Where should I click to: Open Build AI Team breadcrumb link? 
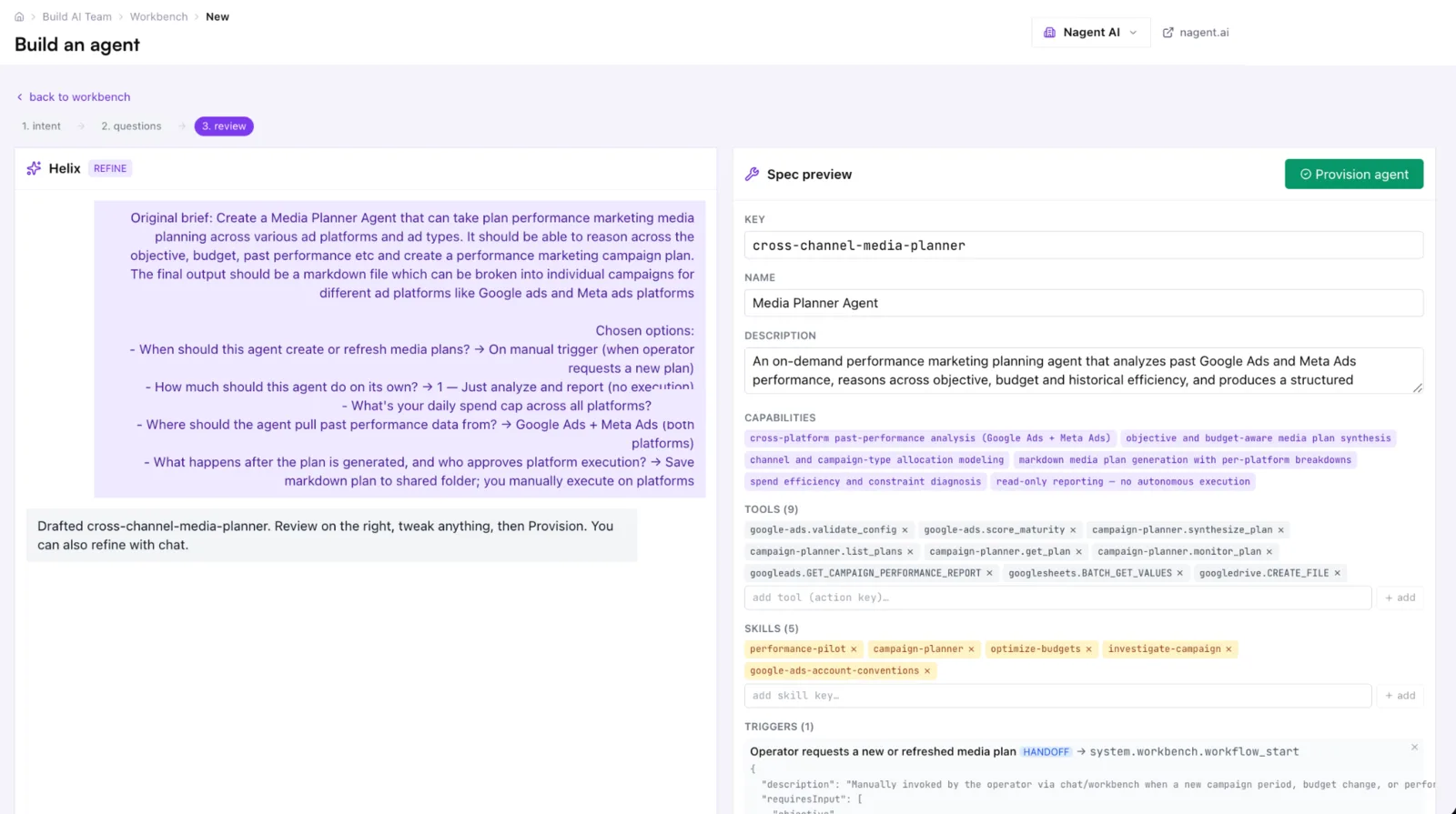coord(77,17)
